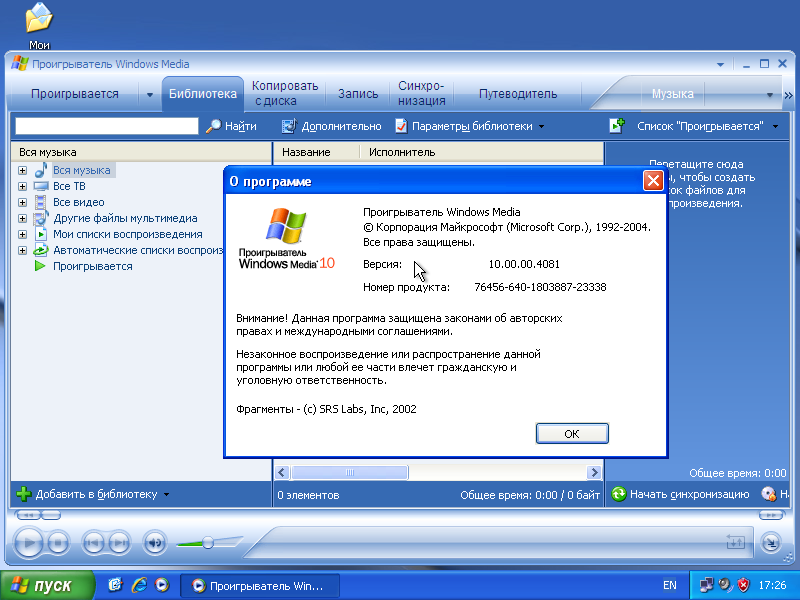
Task: Click Начать синхронизацию to start sync
Action: point(680,494)
